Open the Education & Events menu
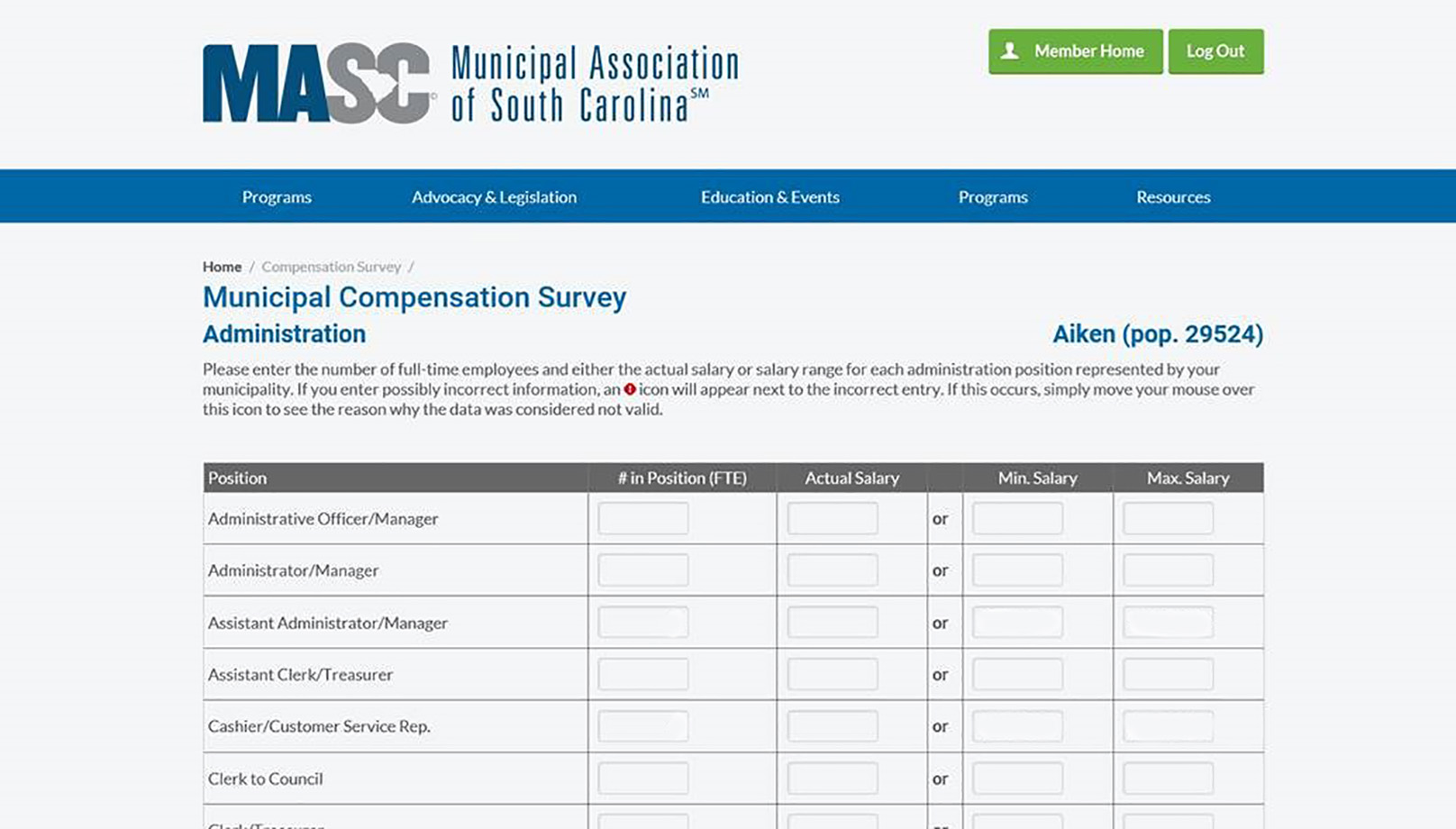The image size is (1456, 829). coord(771,196)
